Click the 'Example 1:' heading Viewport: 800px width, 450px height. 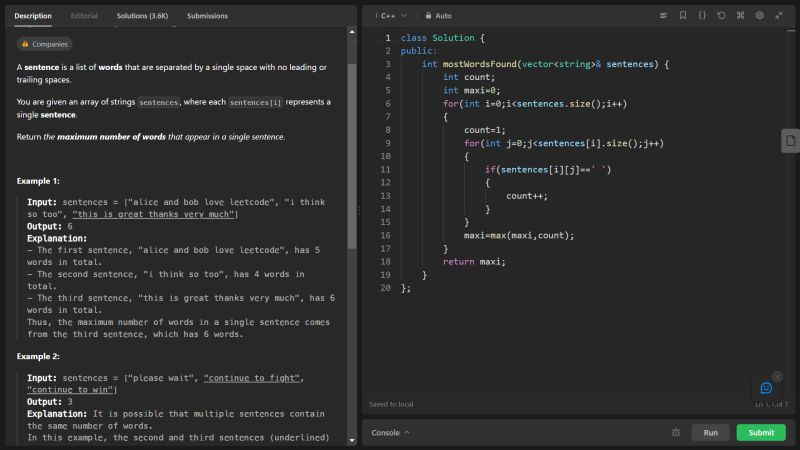pos(38,181)
